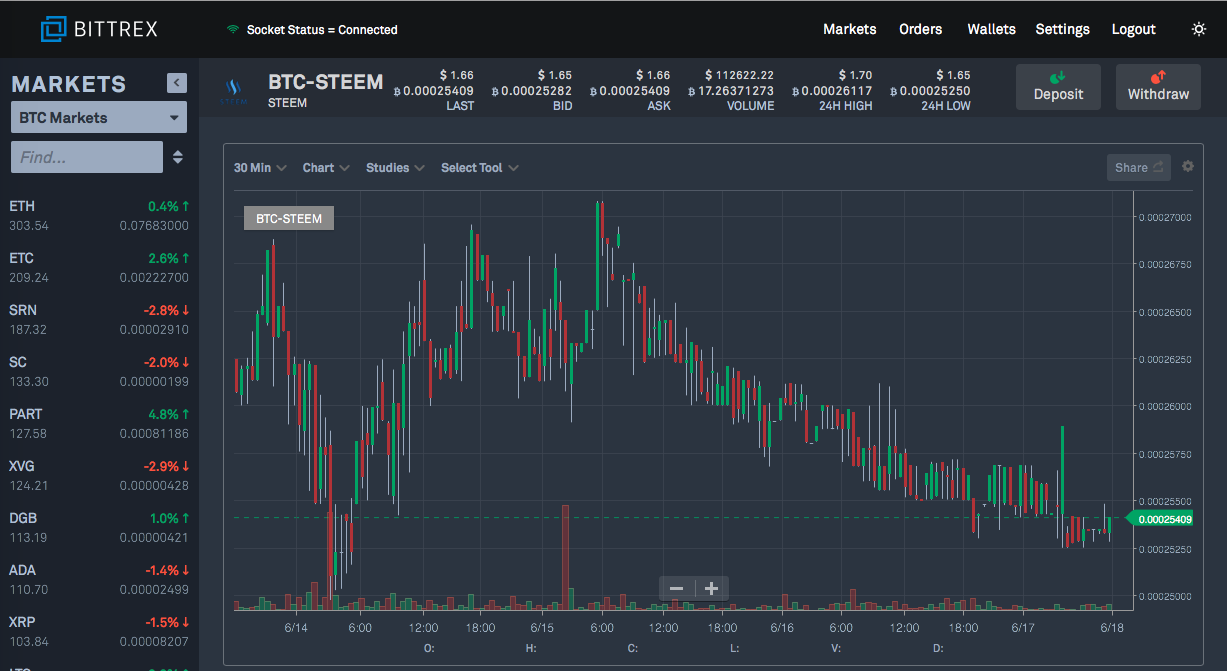
Task: Select the XRP market row
Action: coord(99,631)
